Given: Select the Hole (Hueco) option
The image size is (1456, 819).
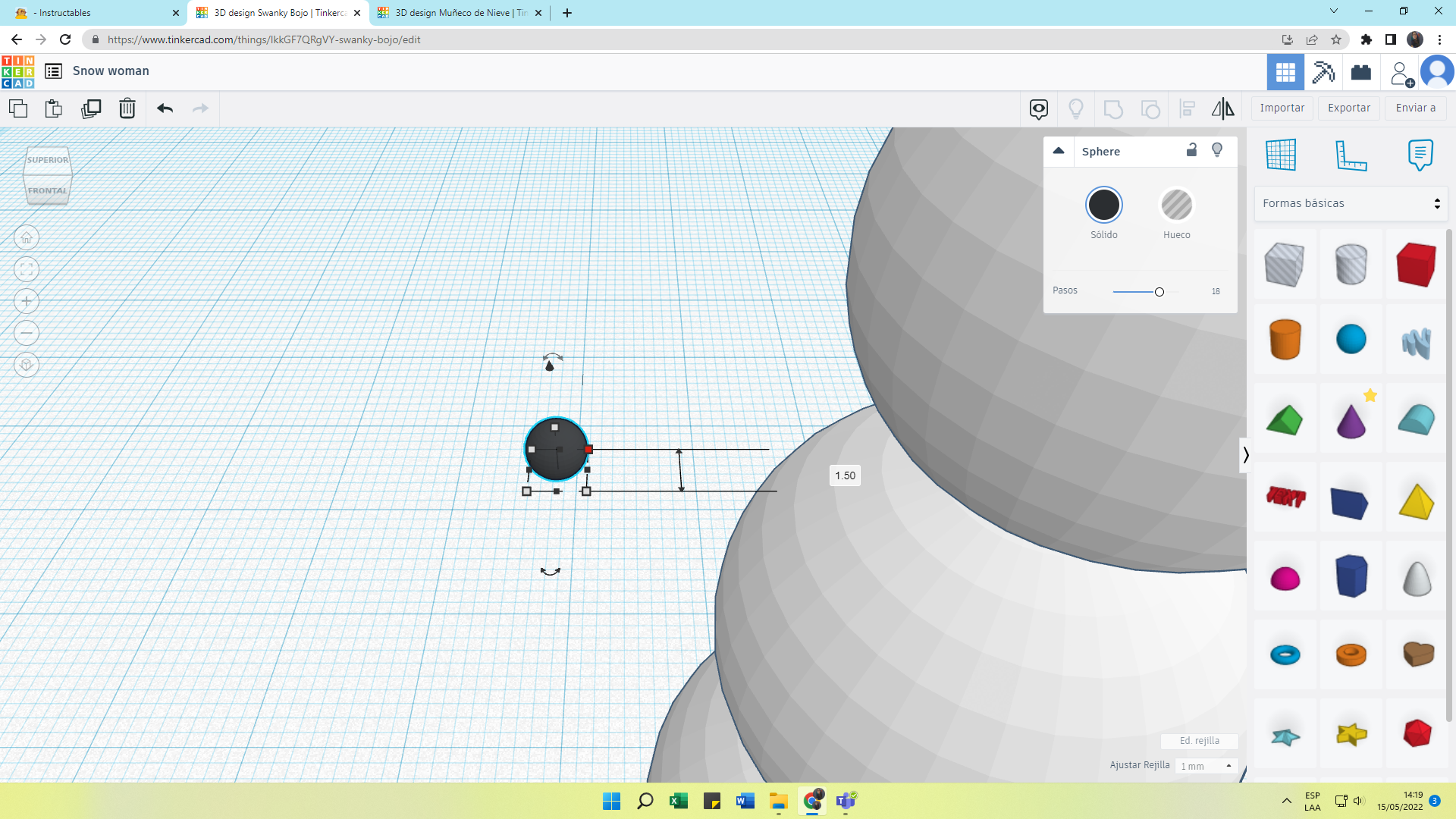Looking at the screenshot, I should click(x=1176, y=205).
